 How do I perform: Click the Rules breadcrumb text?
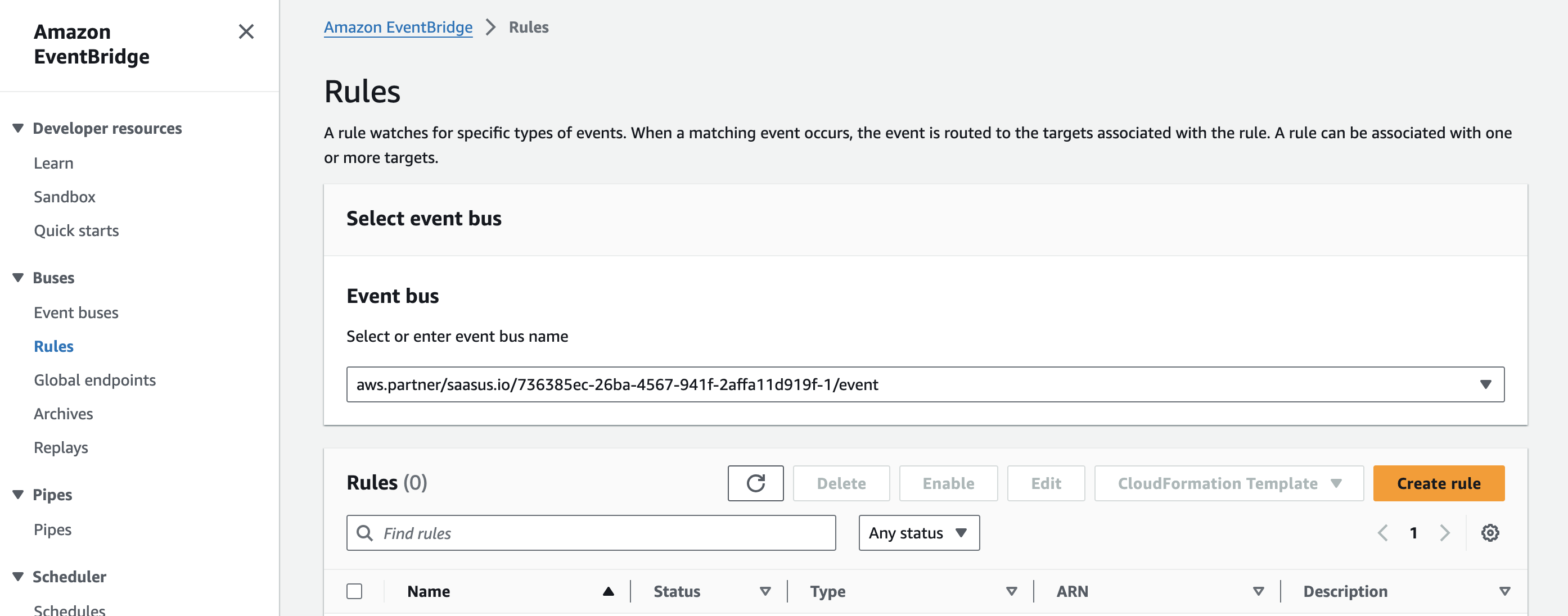point(528,28)
